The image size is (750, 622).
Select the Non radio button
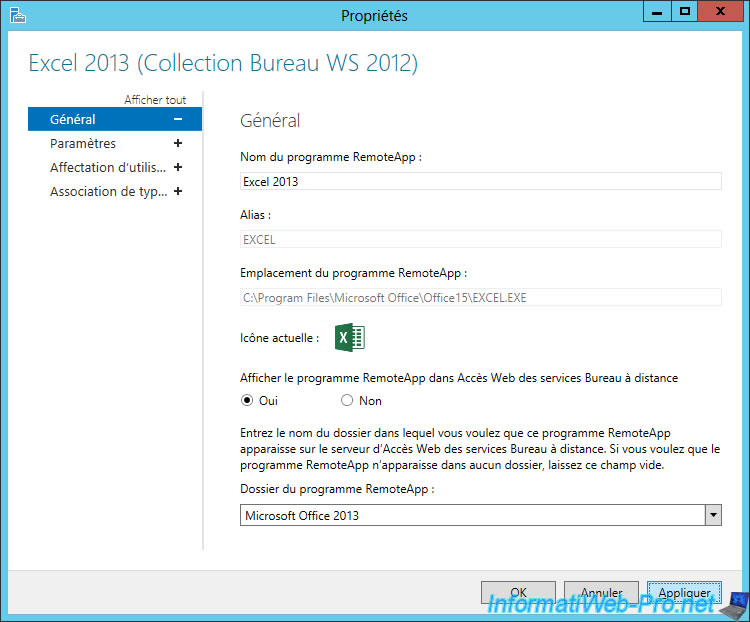(x=347, y=400)
